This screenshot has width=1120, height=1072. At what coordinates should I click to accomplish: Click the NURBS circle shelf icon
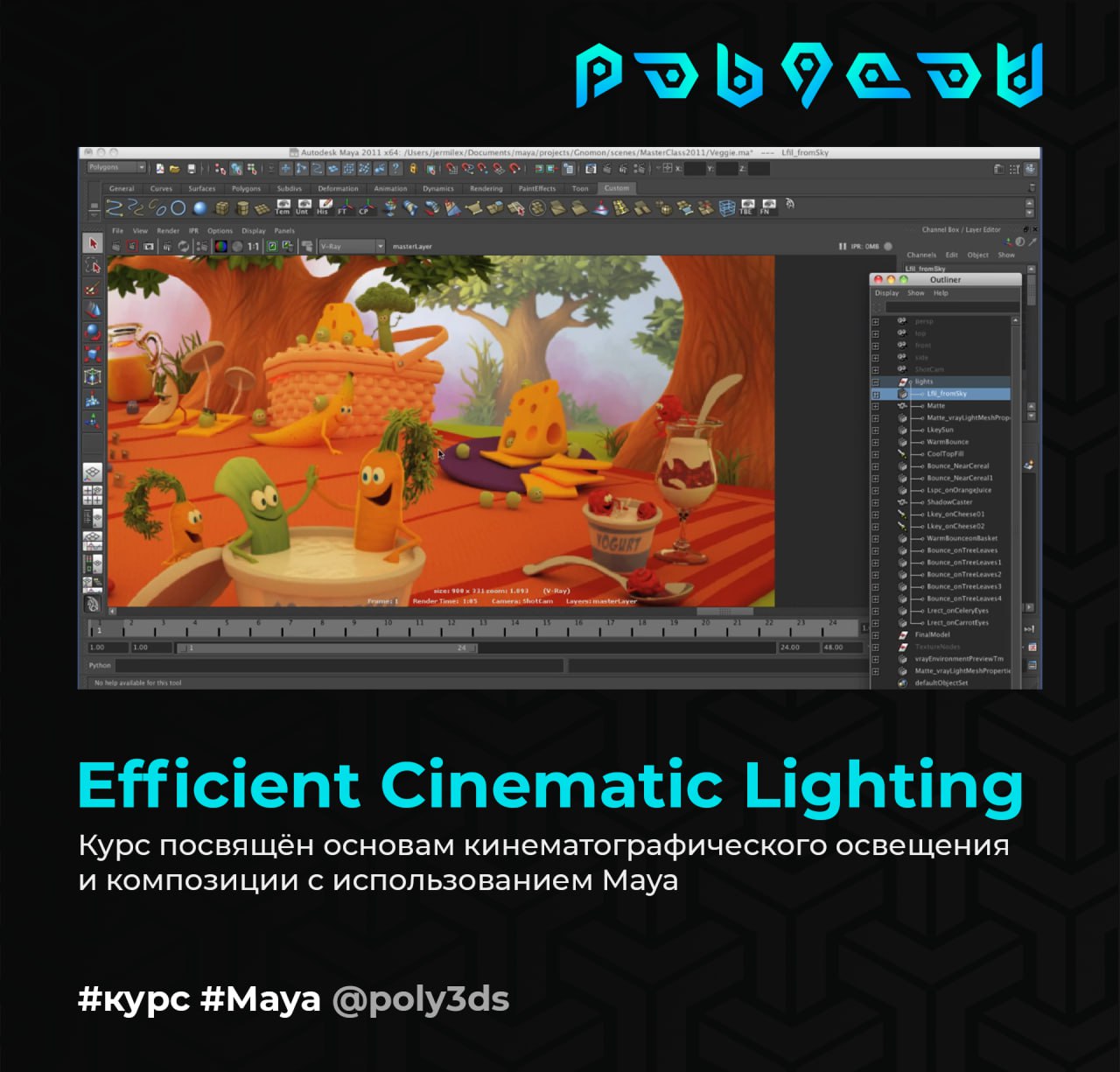[x=178, y=208]
